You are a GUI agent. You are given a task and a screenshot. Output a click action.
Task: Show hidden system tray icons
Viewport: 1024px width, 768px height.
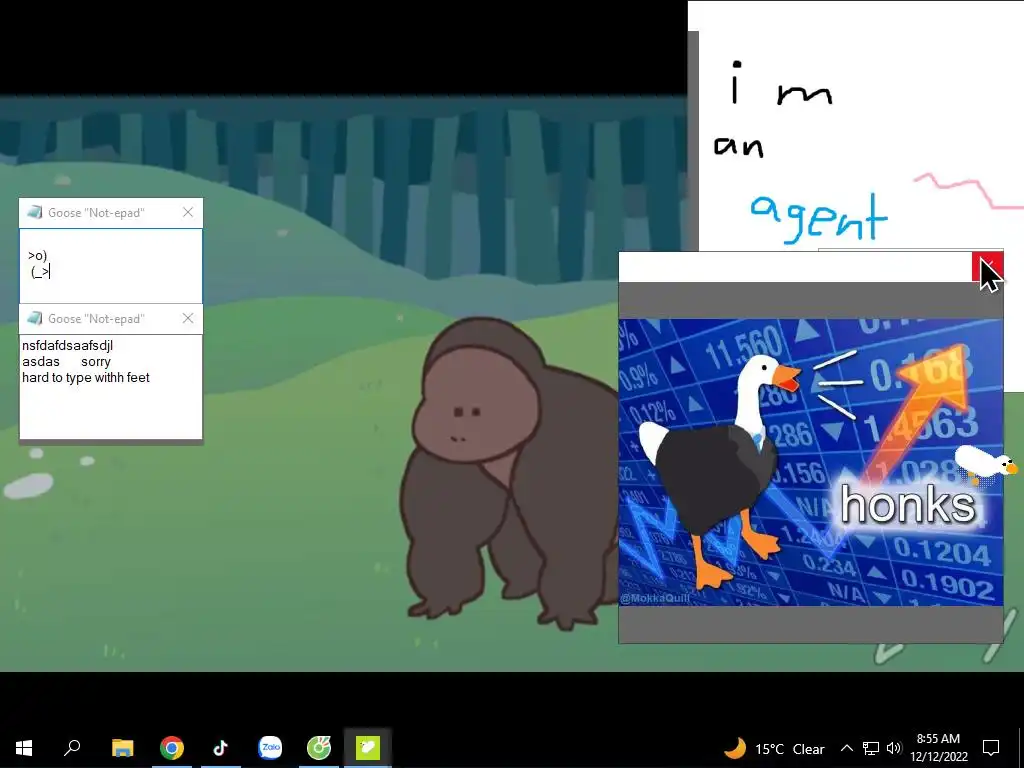pyautogui.click(x=846, y=748)
